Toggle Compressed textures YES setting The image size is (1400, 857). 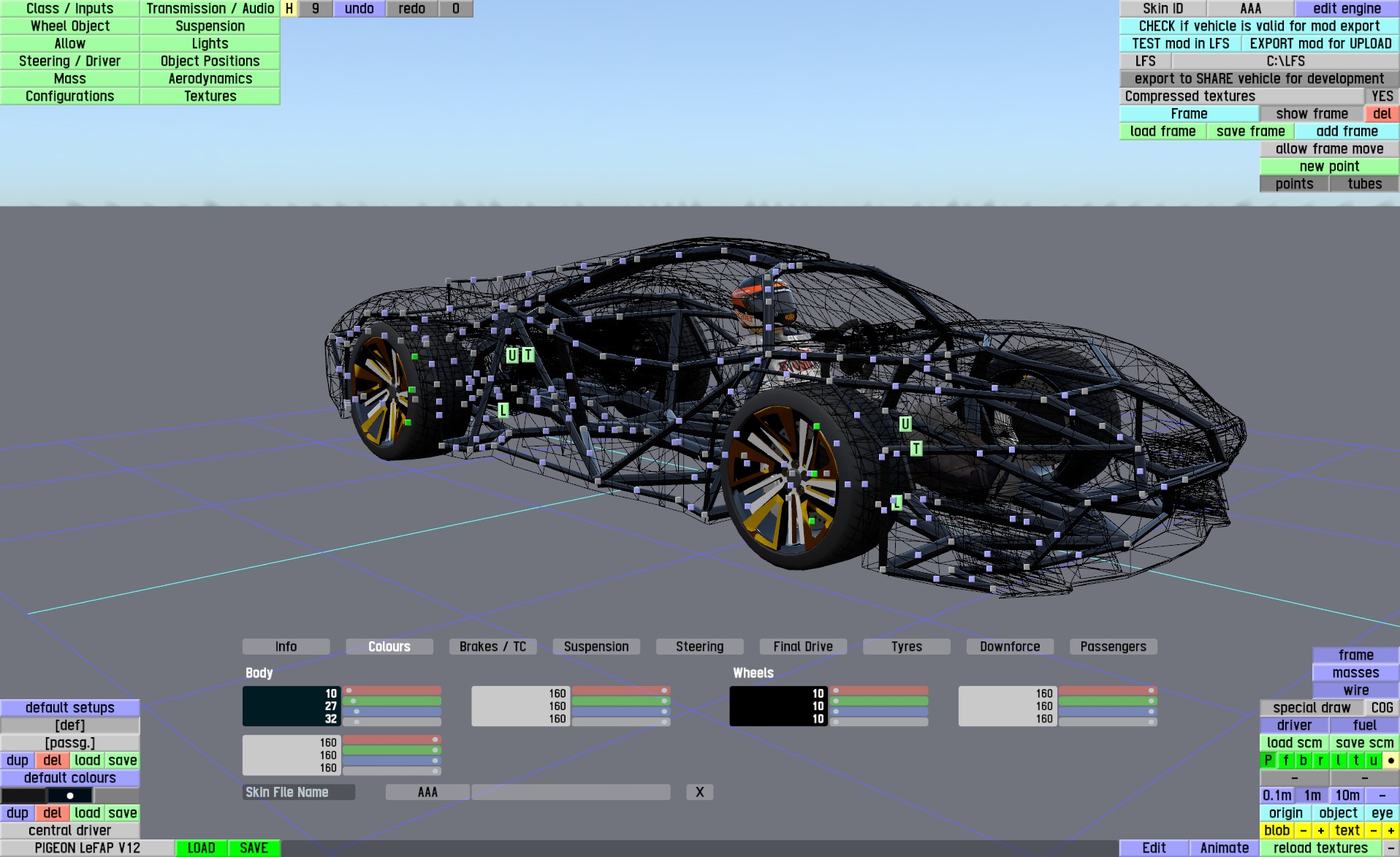point(1382,96)
